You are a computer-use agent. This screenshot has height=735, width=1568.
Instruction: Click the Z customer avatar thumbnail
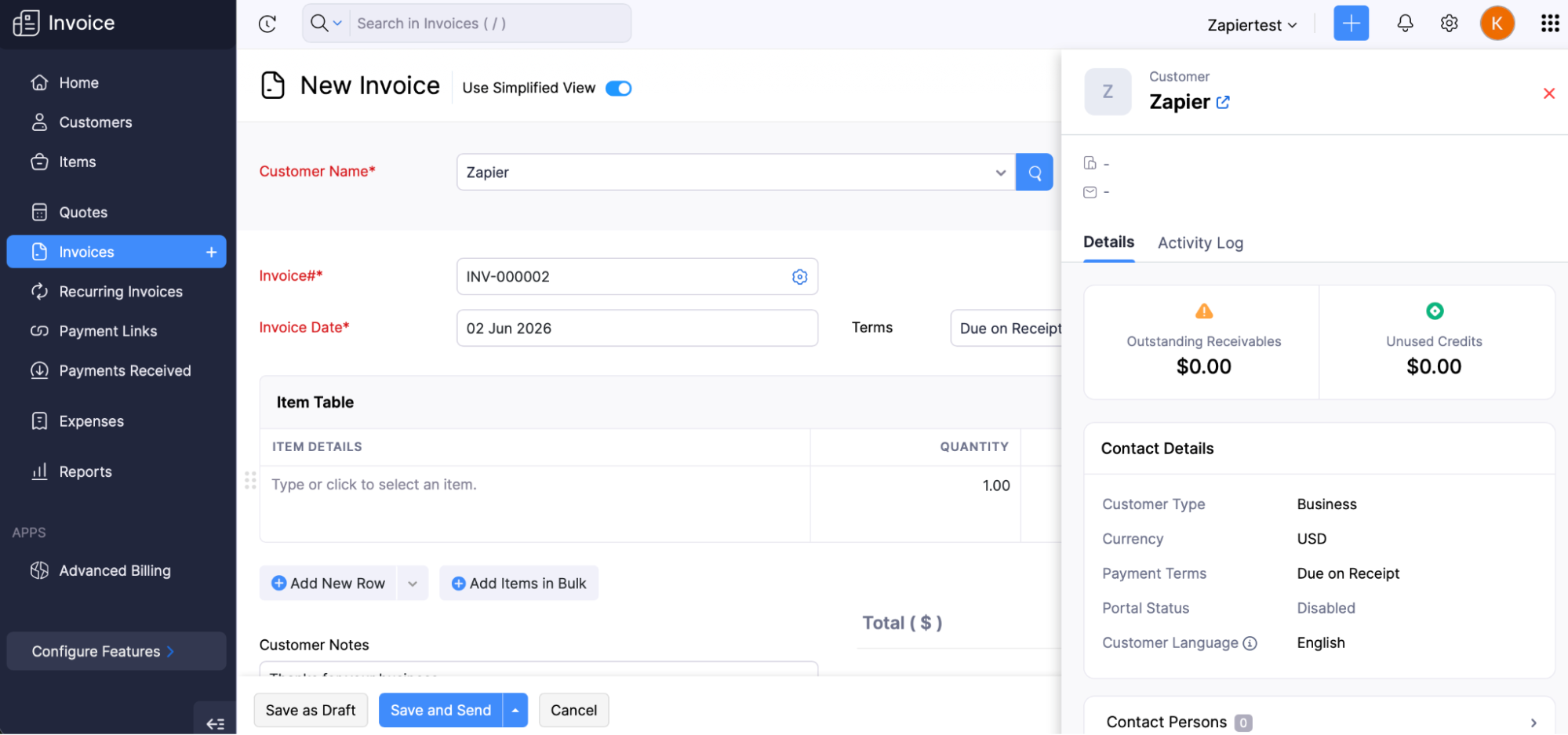point(1108,92)
